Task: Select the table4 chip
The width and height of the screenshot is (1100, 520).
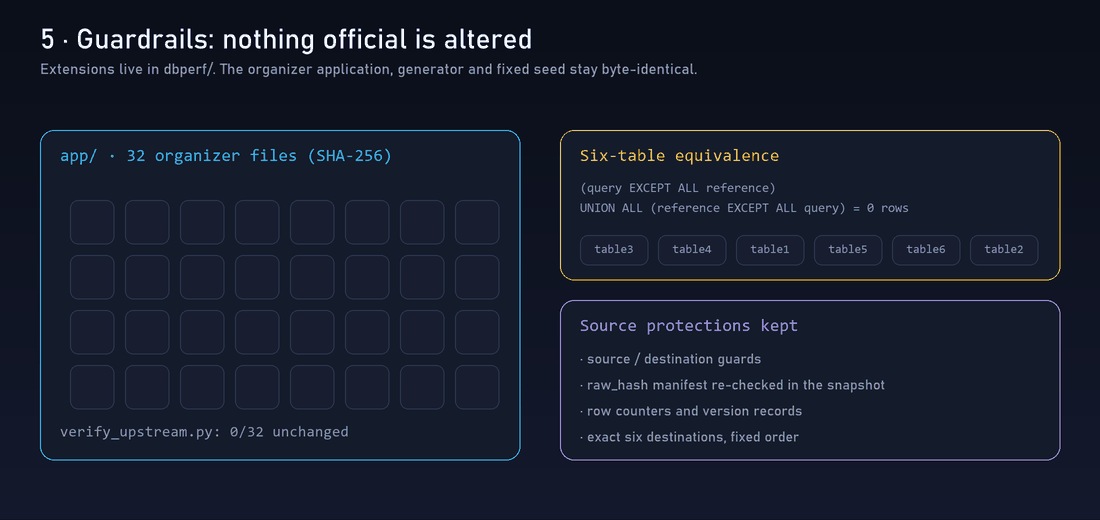Action: coord(692,250)
